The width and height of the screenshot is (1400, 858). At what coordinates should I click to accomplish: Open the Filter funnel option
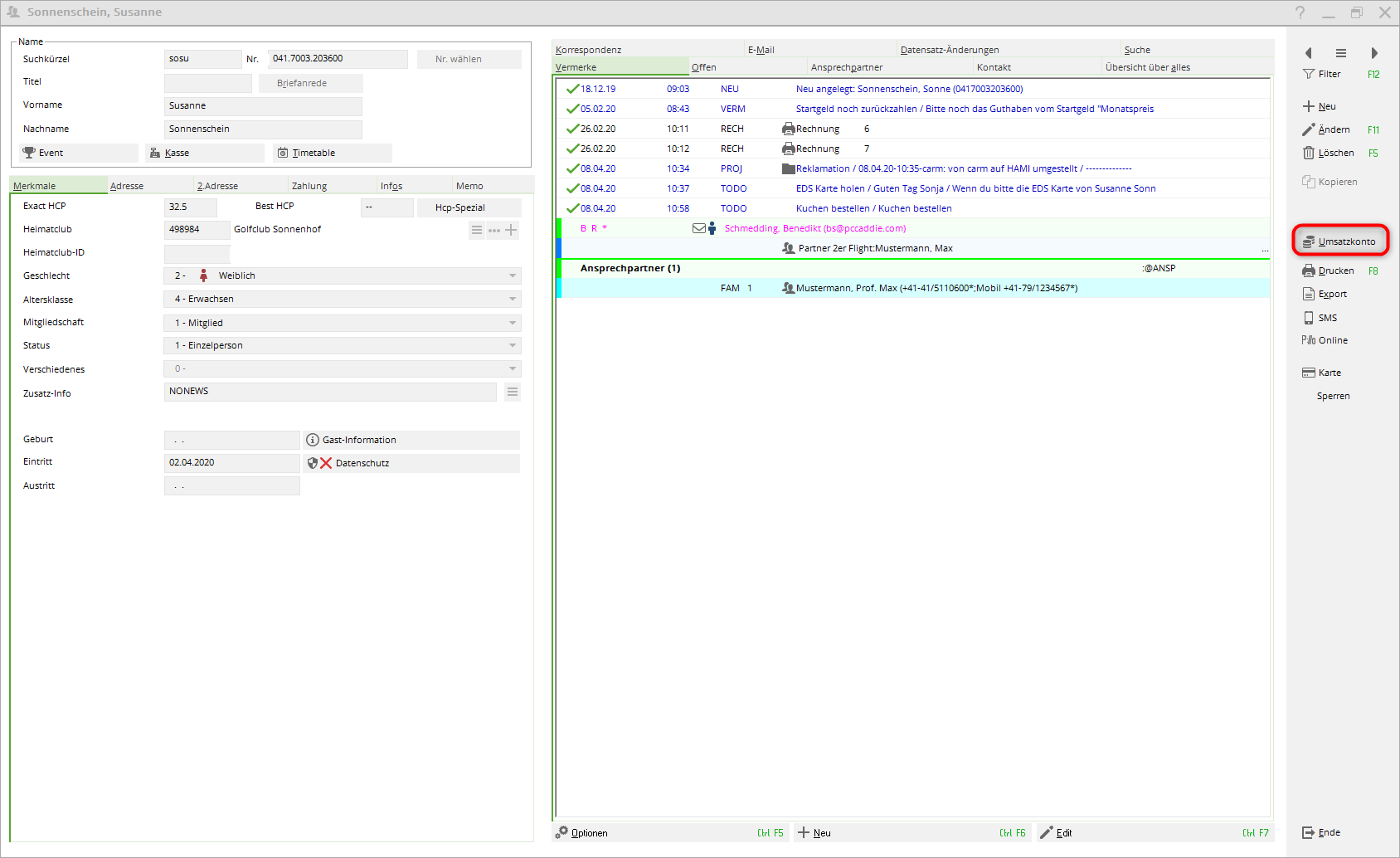coord(1309,74)
